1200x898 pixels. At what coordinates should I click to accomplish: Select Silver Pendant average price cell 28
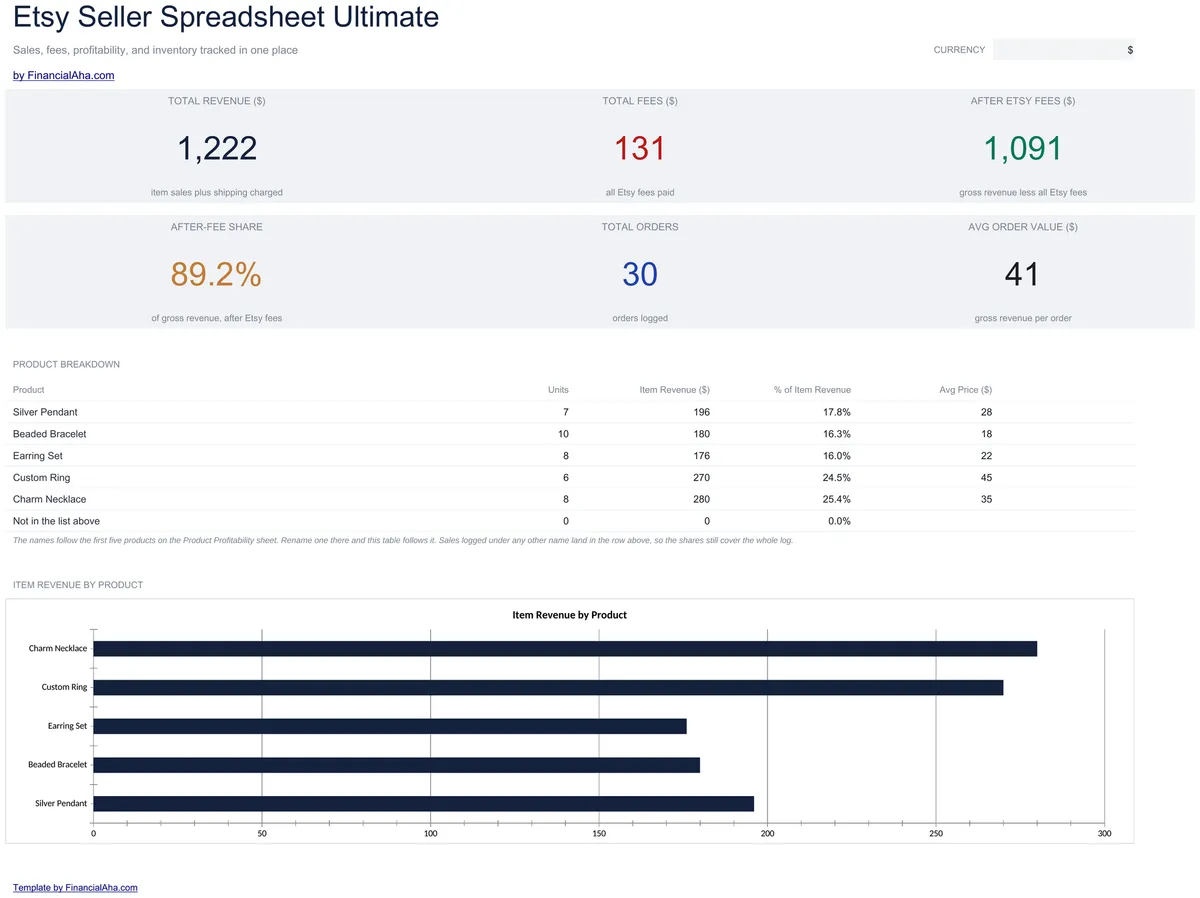(986, 412)
